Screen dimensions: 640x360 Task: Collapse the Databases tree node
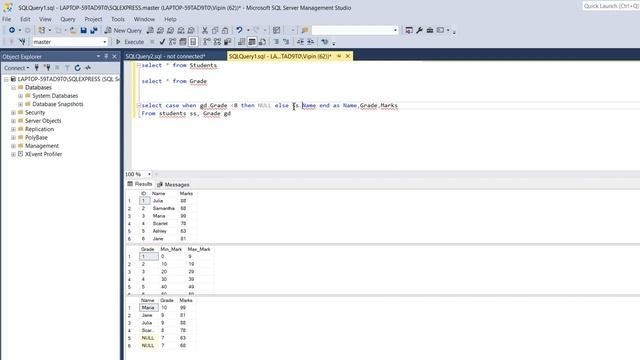[x=13, y=87]
